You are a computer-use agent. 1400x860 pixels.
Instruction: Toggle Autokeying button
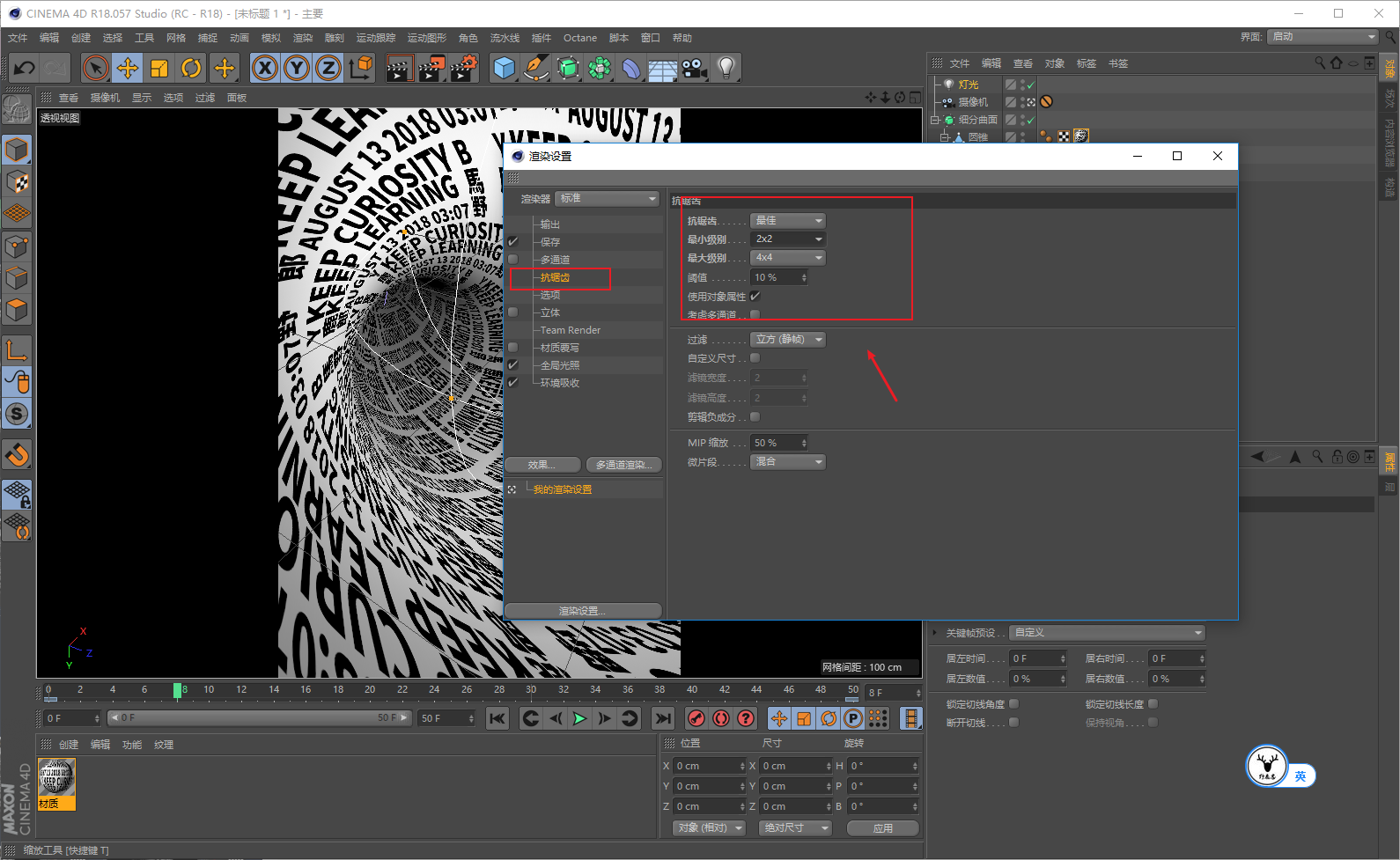point(721,718)
